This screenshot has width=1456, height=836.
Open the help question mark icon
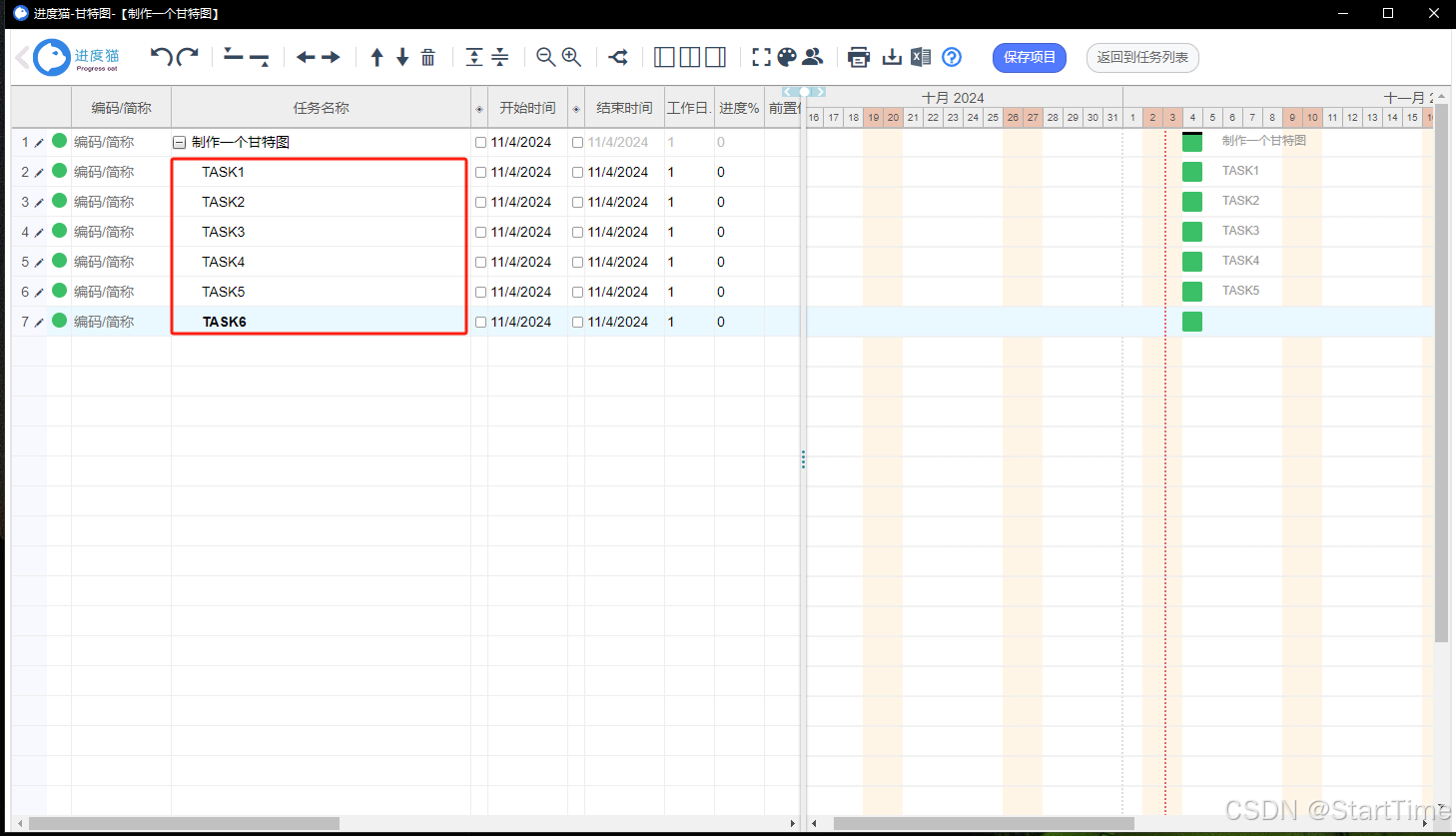pyautogui.click(x=952, y=57)
